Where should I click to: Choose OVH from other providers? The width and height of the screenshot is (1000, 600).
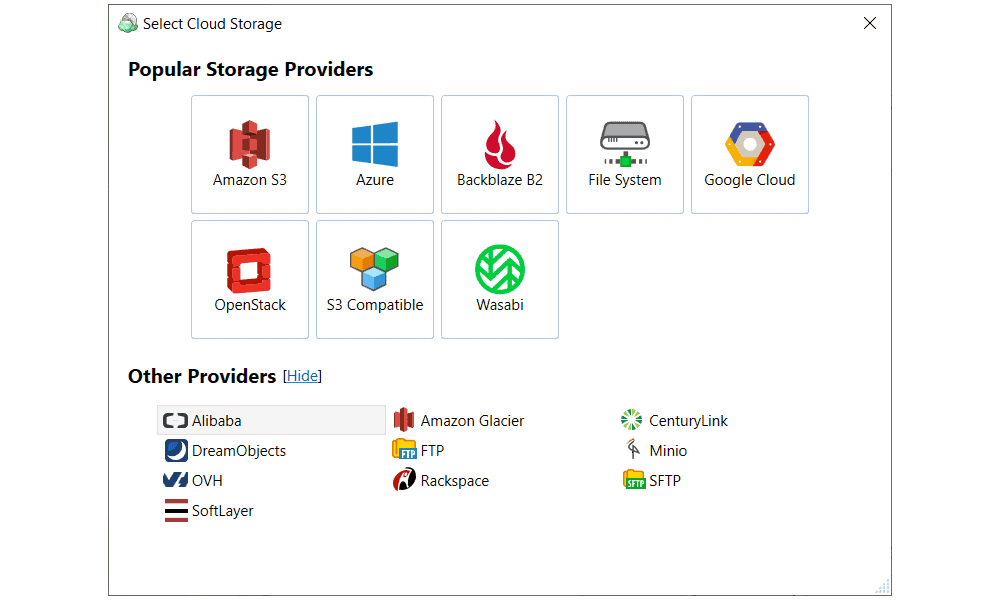[193, 480]
